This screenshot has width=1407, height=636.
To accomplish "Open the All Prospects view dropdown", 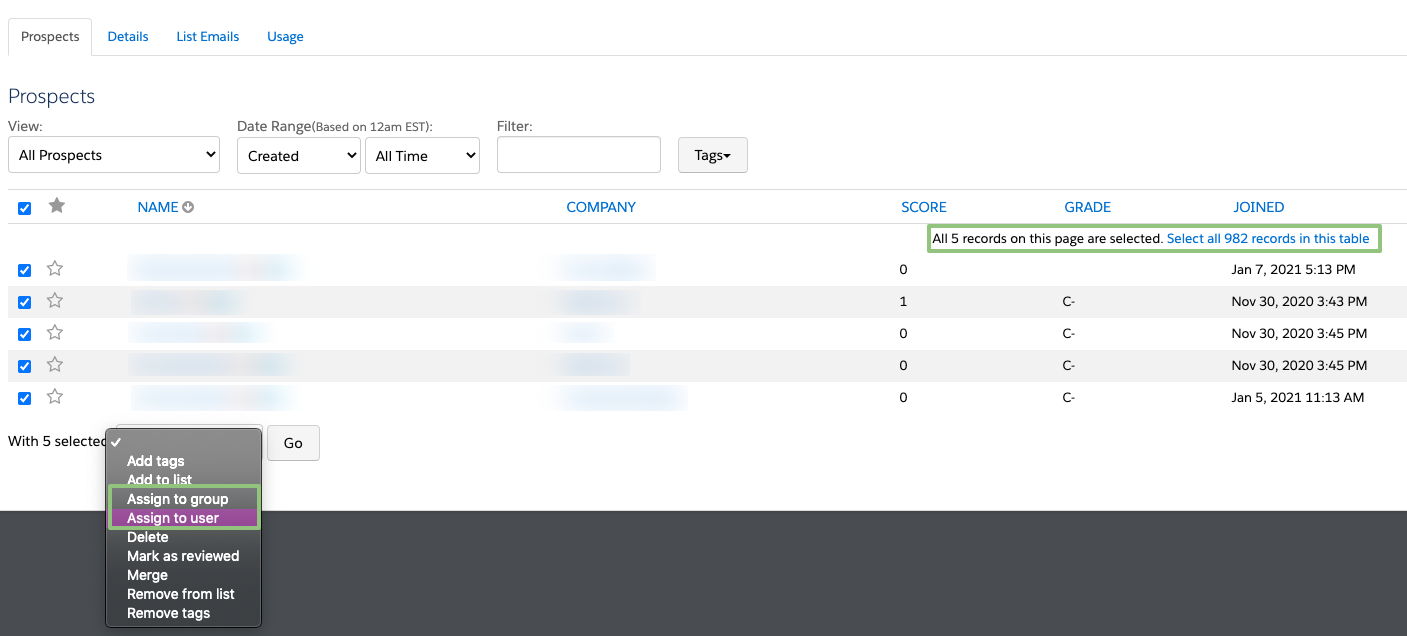I will tap(114, 155).
